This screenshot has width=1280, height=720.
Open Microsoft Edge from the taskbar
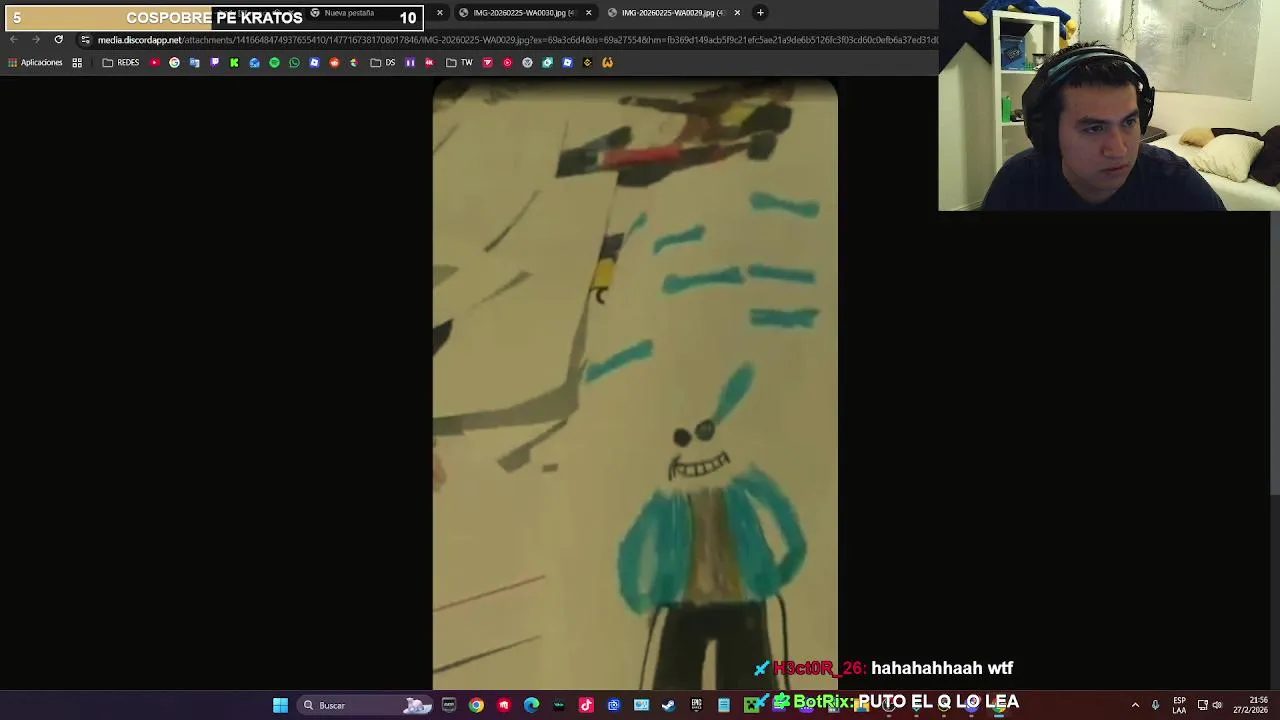(x=531, y=705)
